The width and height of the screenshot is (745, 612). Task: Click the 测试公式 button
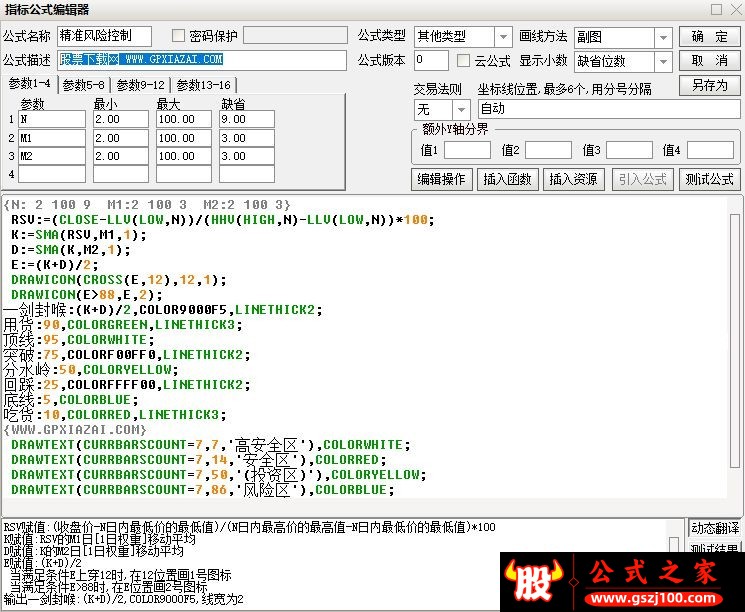(x=709, y=179)
